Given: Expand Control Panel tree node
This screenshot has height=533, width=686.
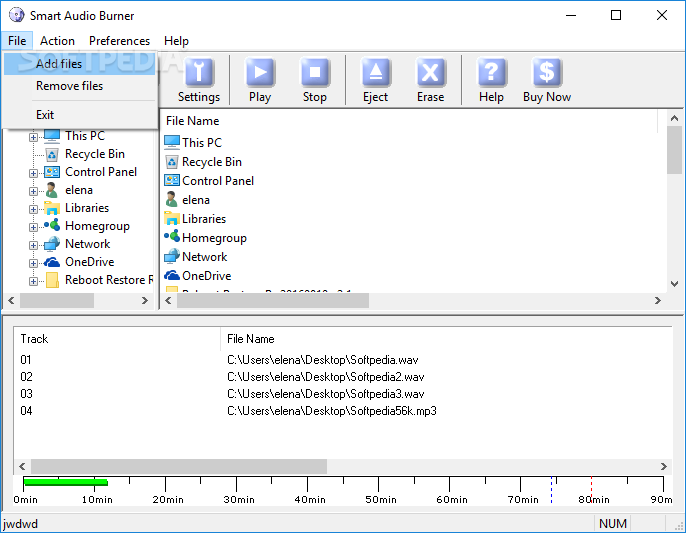Looking at the screenshot, I should tap(33, 173).
